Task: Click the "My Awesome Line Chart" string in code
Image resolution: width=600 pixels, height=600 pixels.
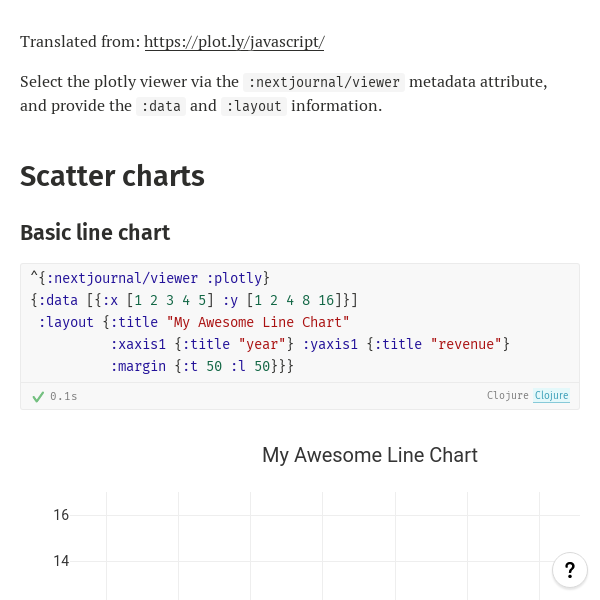Action: [258, 322]
